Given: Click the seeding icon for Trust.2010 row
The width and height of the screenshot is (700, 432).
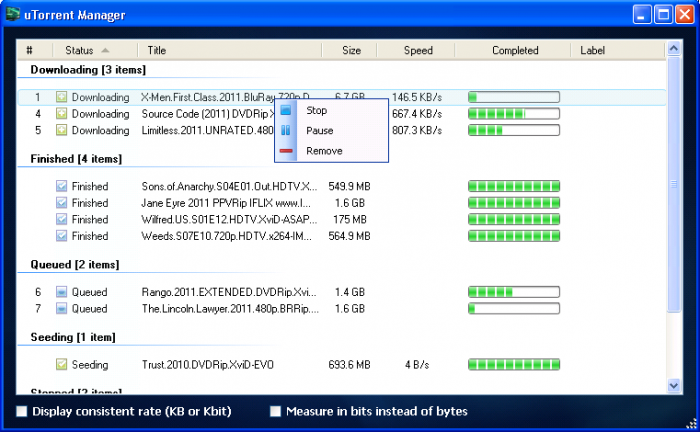Looking at the screenshot, I should point(61,365).
